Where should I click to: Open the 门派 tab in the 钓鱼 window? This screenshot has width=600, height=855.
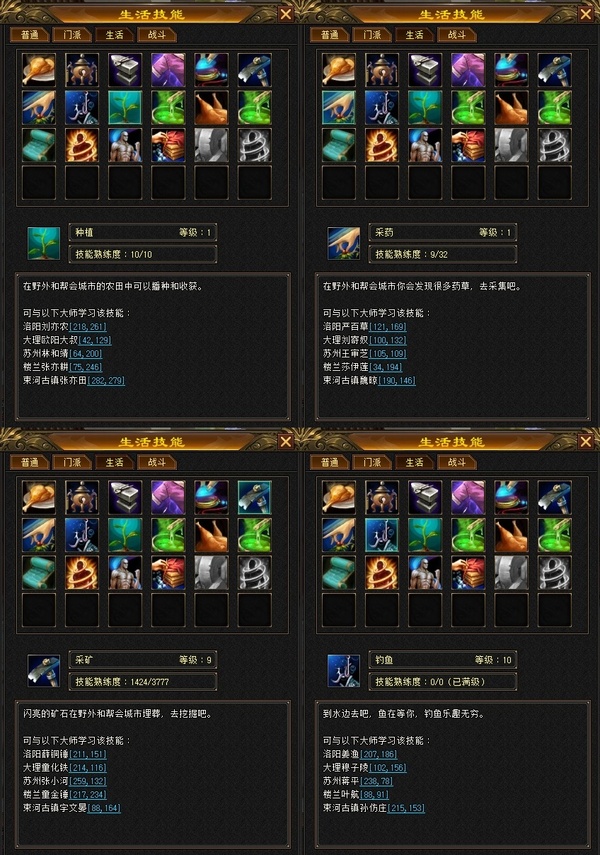pyautogui.click(x=372, y=462)
